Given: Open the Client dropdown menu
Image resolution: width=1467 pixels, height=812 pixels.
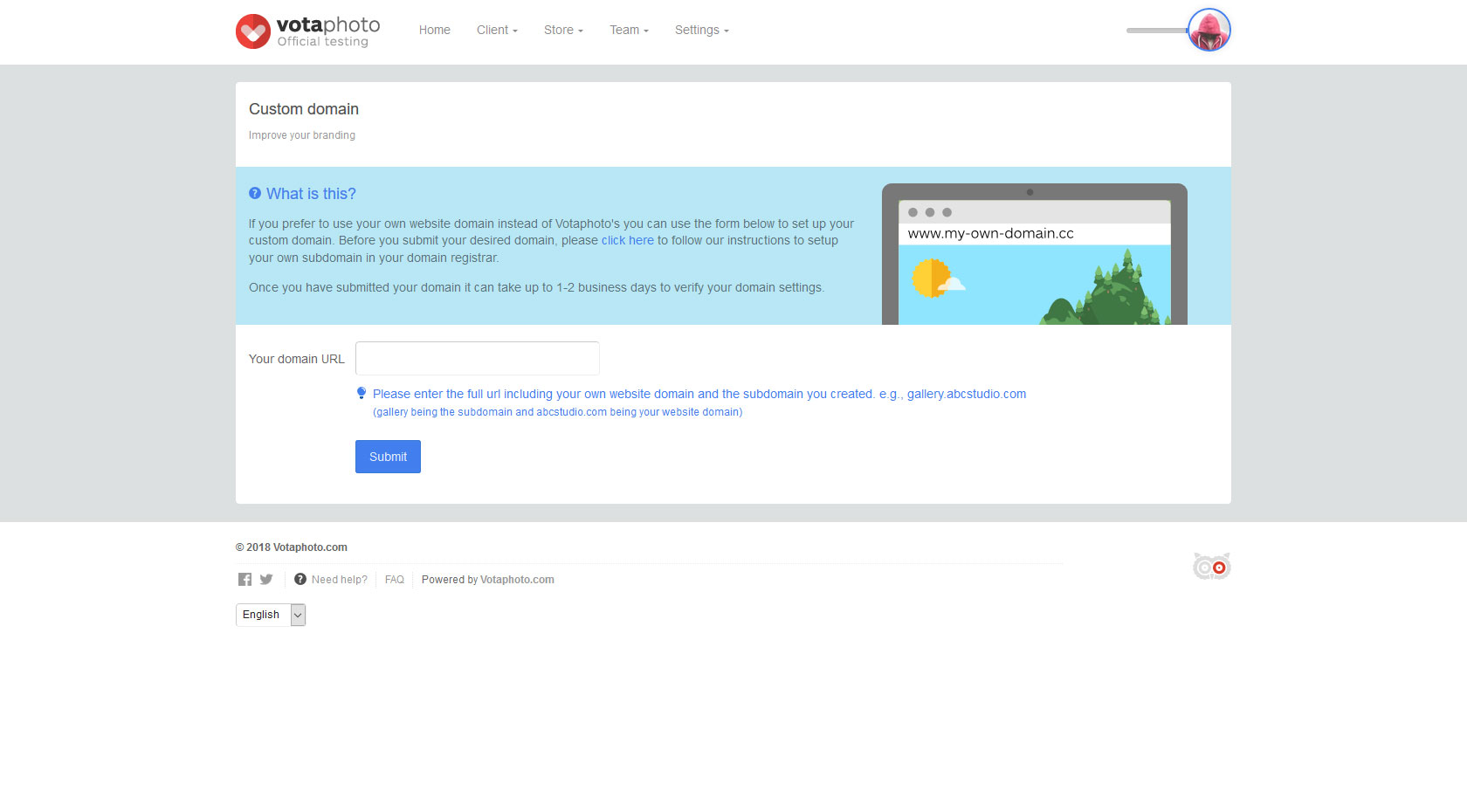Looking at the screenshot, I should click(x=497, y=30).
